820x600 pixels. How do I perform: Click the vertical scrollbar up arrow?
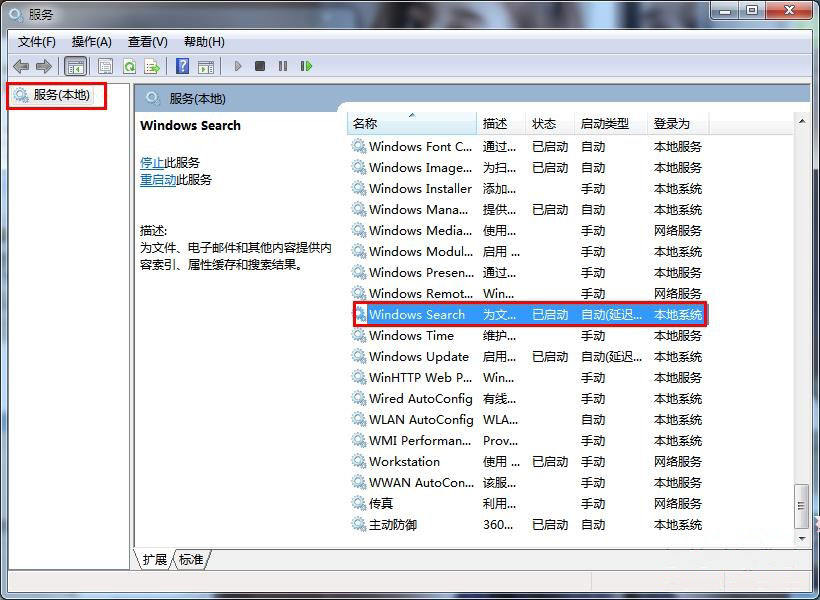click(x=802, y=121)
